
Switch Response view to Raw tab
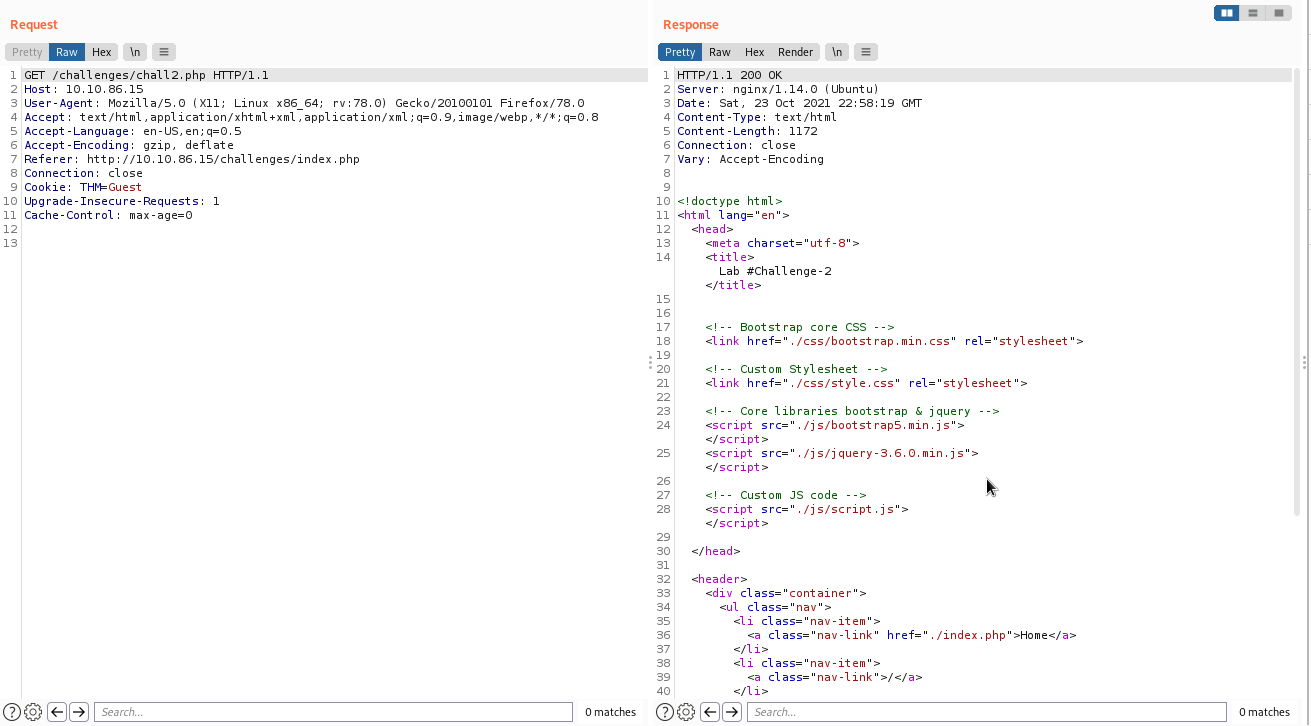coord(720,52)
